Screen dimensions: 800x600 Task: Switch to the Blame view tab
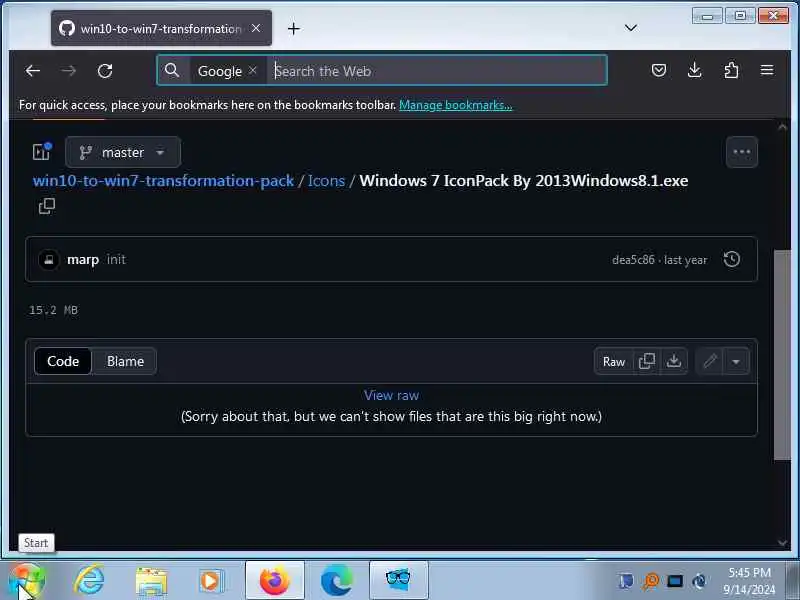coord(126,361)
